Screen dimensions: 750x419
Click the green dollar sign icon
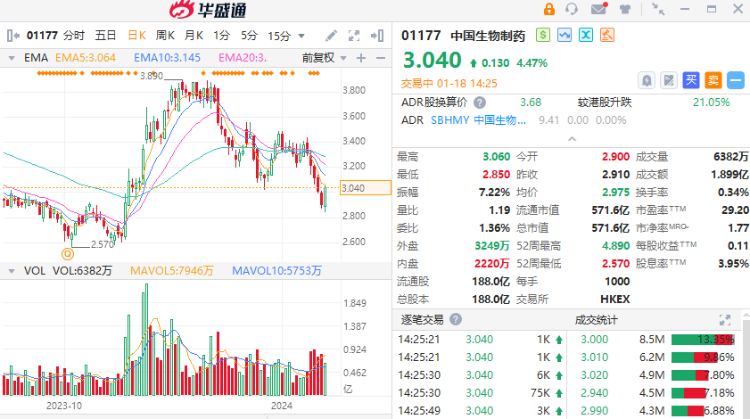click(x=543, y=35)
